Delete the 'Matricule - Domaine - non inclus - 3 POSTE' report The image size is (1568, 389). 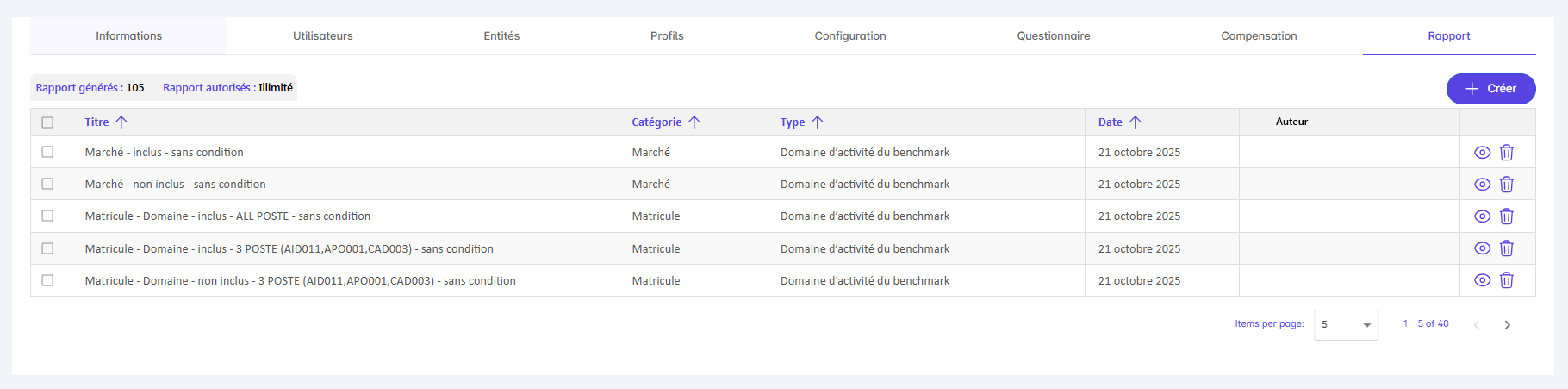pos(1506,280)
